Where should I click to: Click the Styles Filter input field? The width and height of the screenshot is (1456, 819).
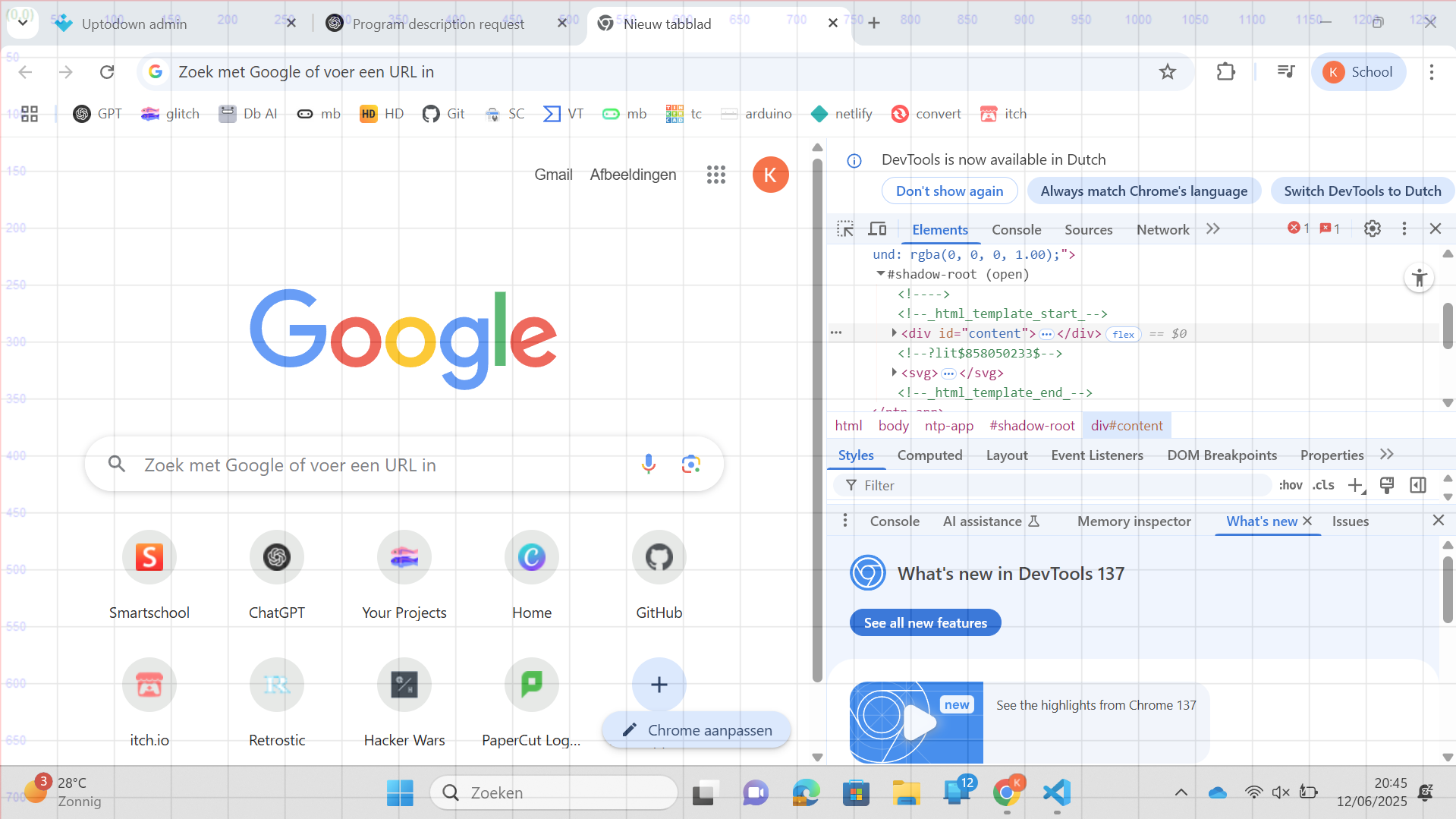[1052, 485]
